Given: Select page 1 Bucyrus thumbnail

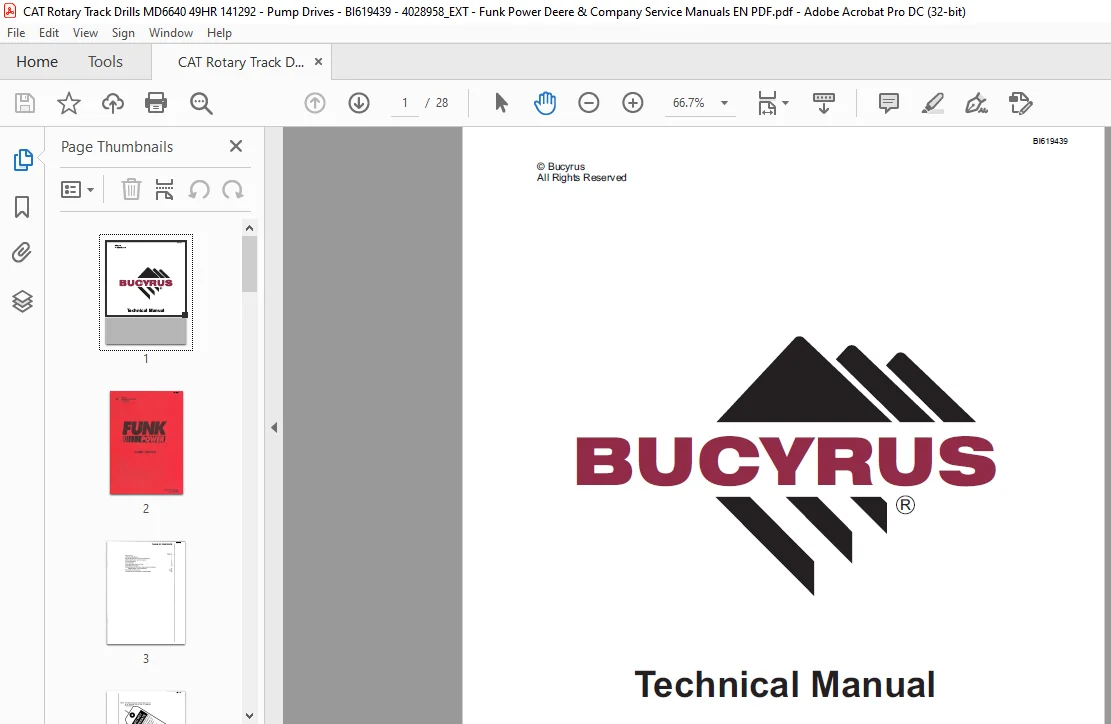Looking at the screenshot, I should click(146, 293).
